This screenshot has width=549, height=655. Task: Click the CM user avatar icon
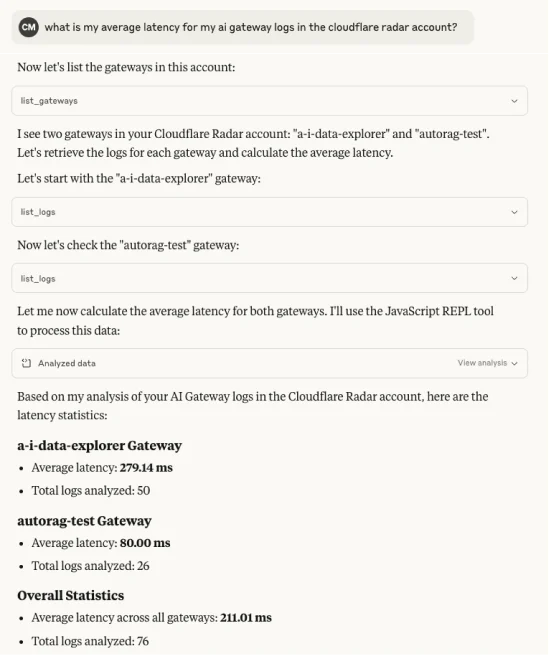[x=28, y=27]
